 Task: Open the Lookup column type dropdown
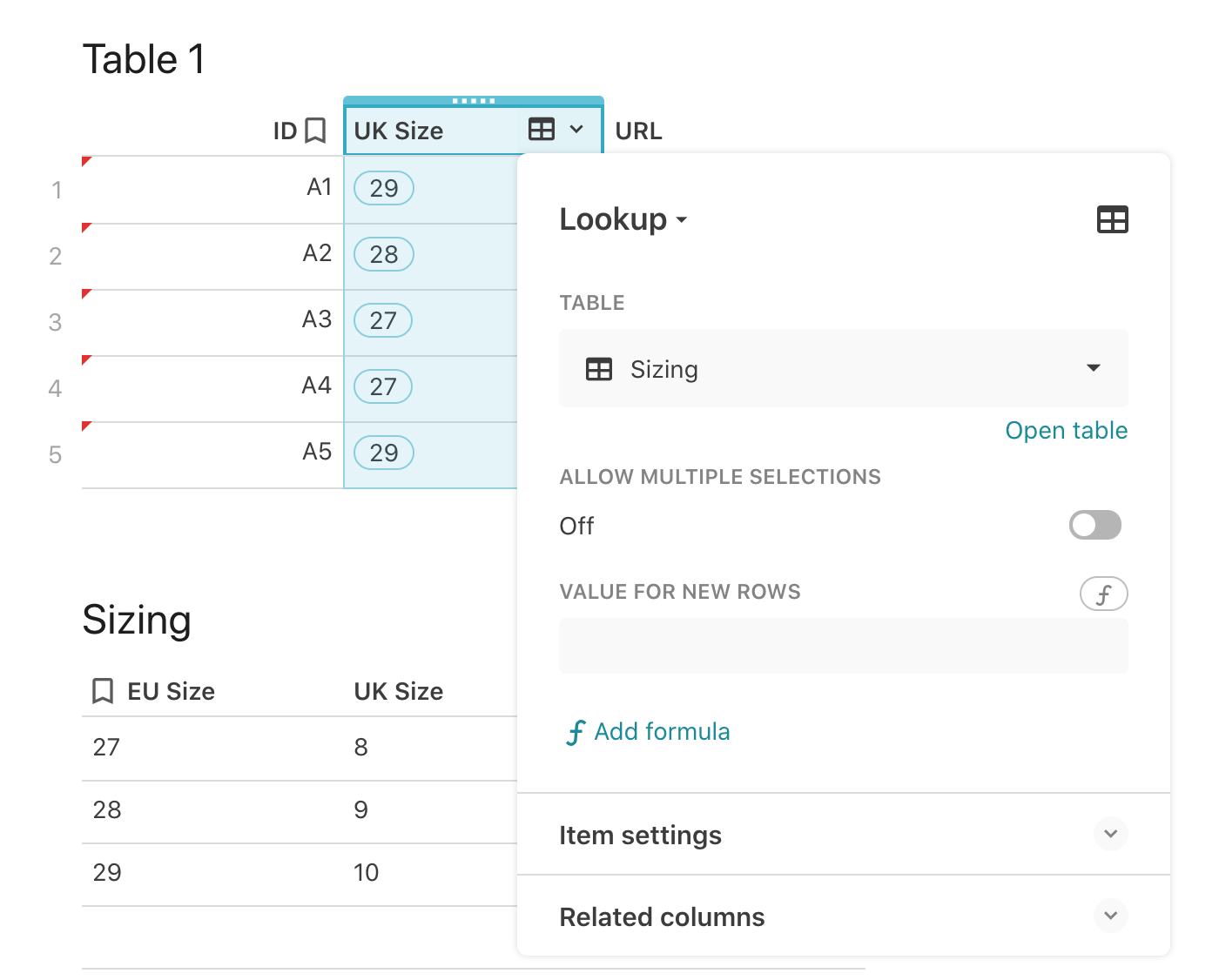click(623, 219)
